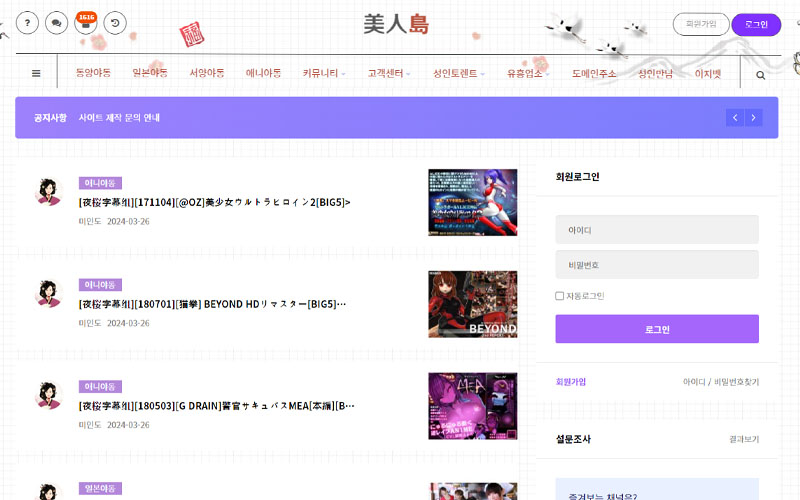The image size is (800, 500).
Task: Click avatar beside BEYOND HD post
Action: coord(48,293)
